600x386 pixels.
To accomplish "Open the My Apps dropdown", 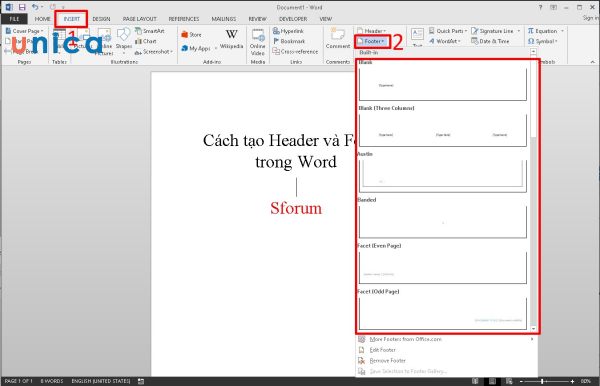I will (x=199, y=48).
